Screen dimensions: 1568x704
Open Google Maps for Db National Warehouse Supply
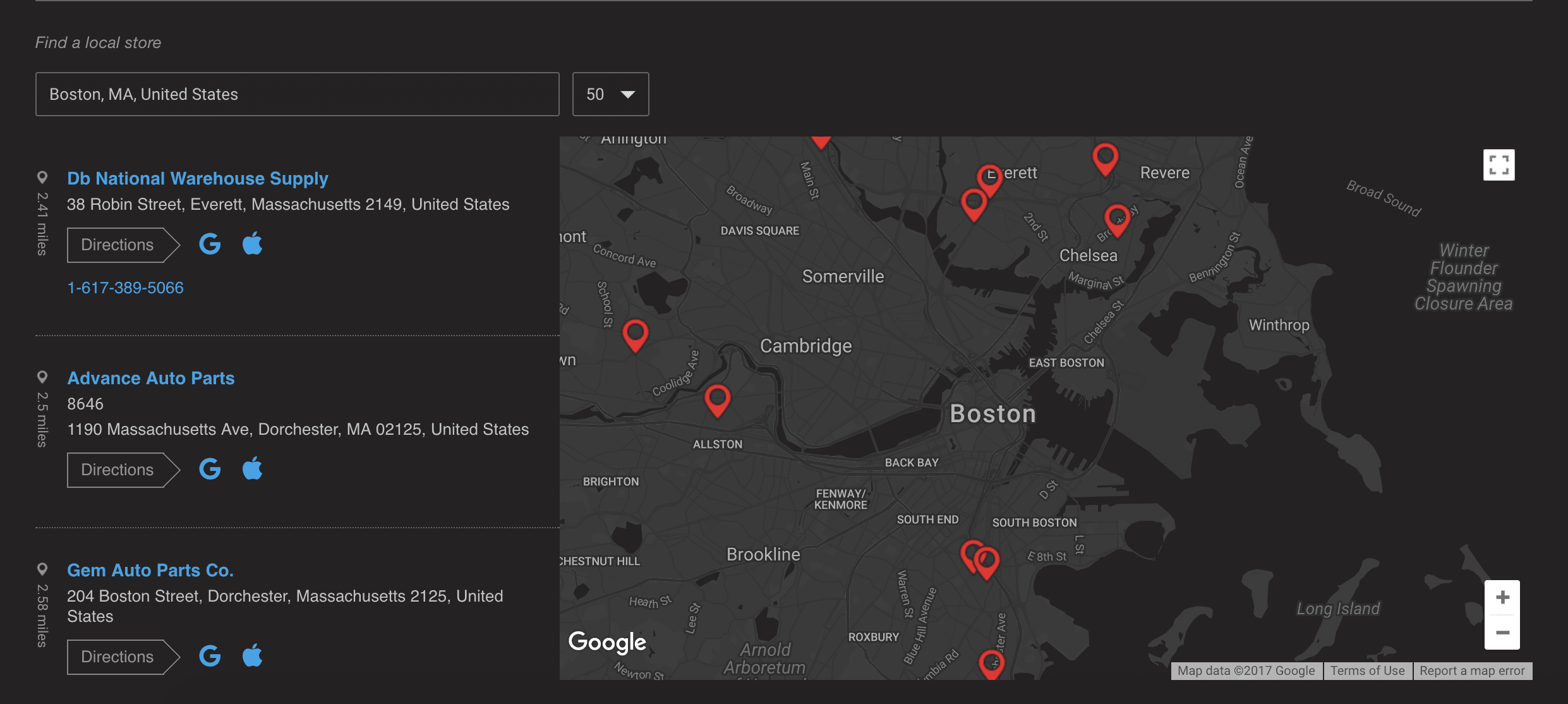tap(210, 244)
